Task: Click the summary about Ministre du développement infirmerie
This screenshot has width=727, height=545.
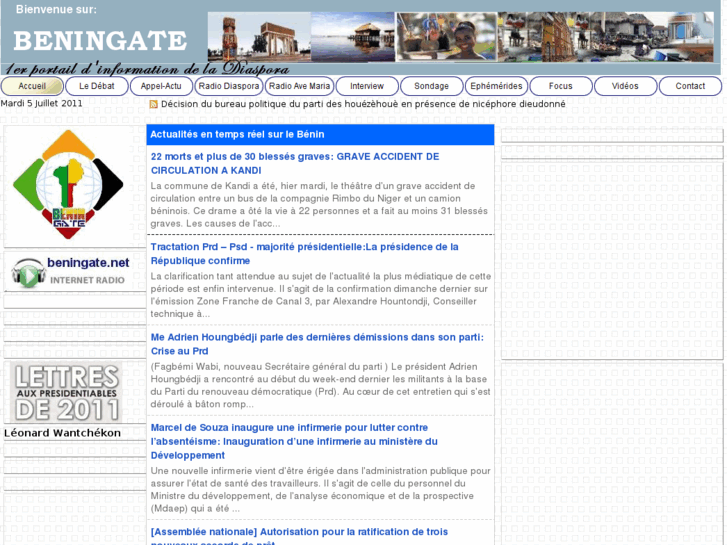Action: (x=320, y=490)
